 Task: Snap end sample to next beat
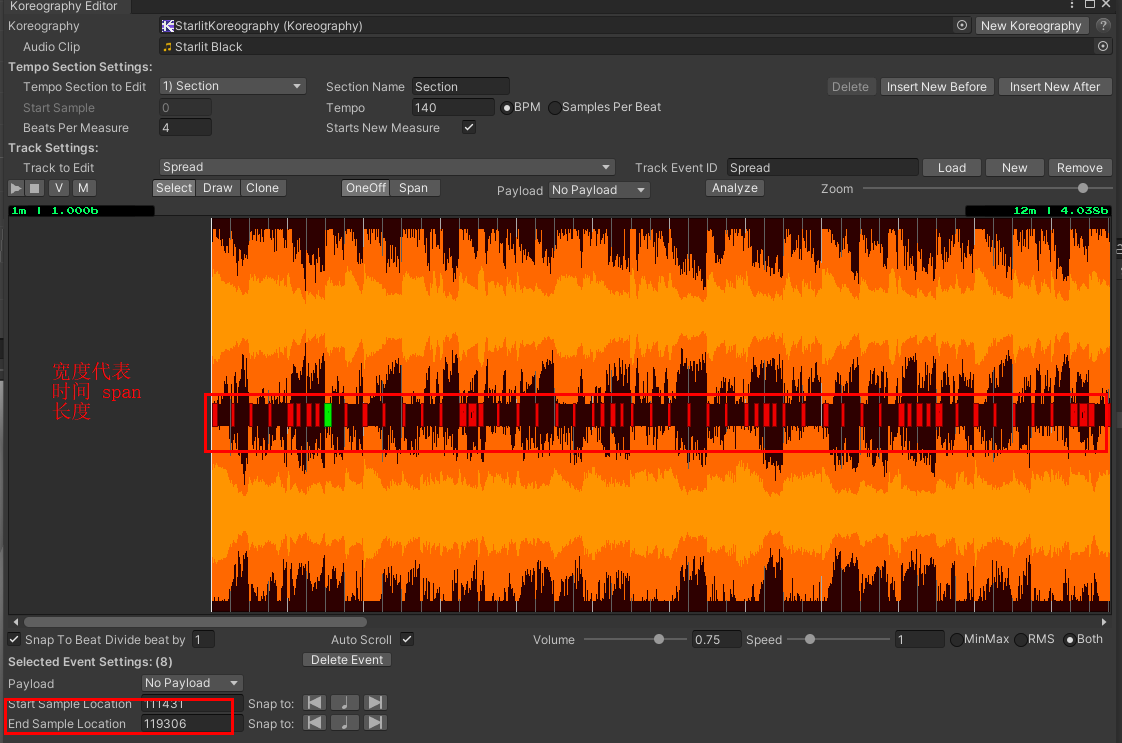pyautogui.click(x=375, y=723)
